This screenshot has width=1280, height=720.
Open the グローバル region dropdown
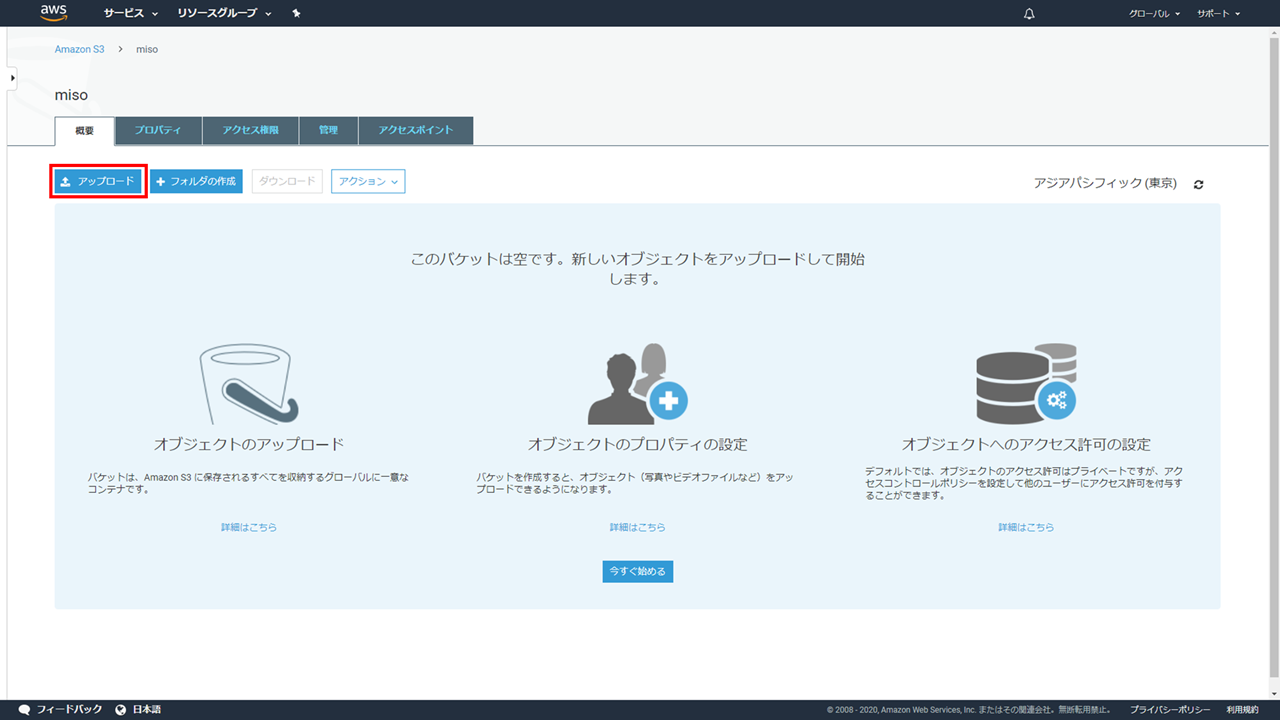tap(1154, 14)
